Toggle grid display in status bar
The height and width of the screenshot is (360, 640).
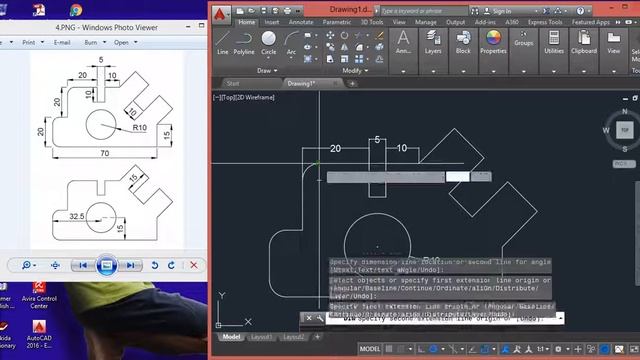[389, 349]
